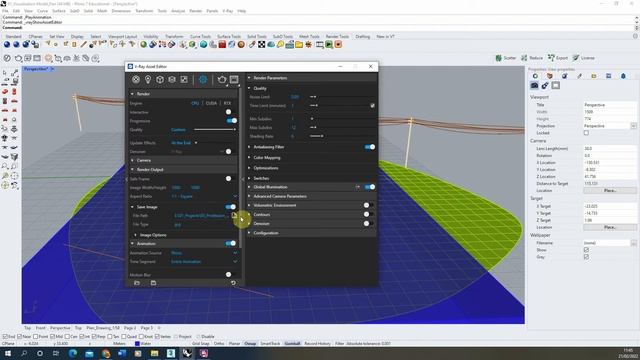This screenshot has width=640, height=360.
Task: Open Lights category lightbulb icon
Action: pos(148,80)
